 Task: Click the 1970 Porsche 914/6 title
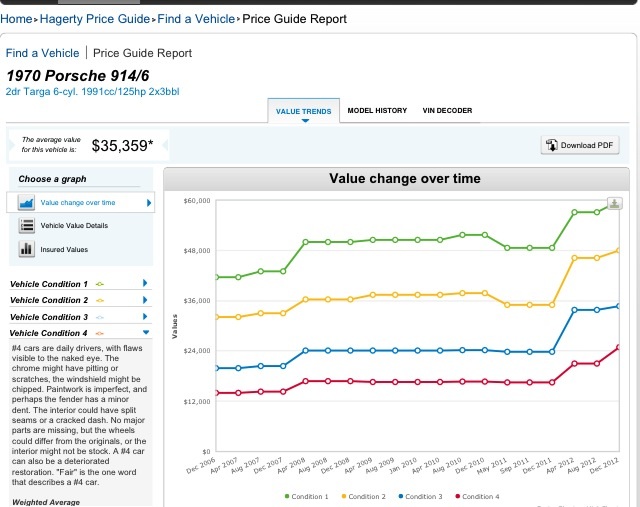point(78,76)
